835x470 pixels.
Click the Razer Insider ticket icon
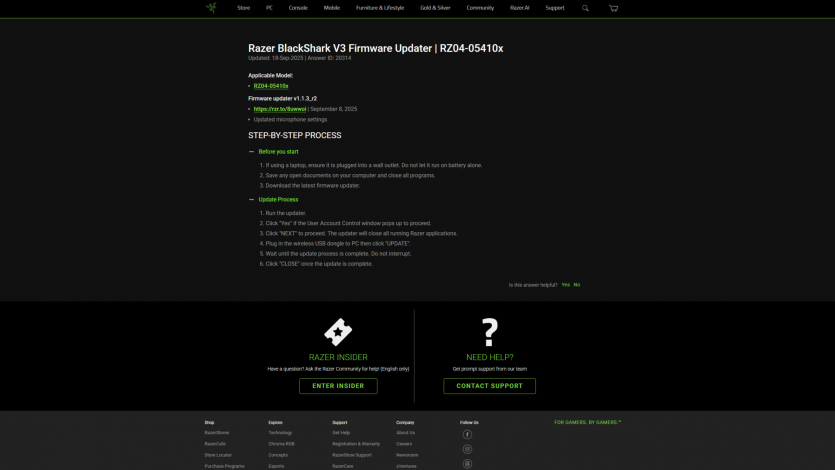(338, 332)
